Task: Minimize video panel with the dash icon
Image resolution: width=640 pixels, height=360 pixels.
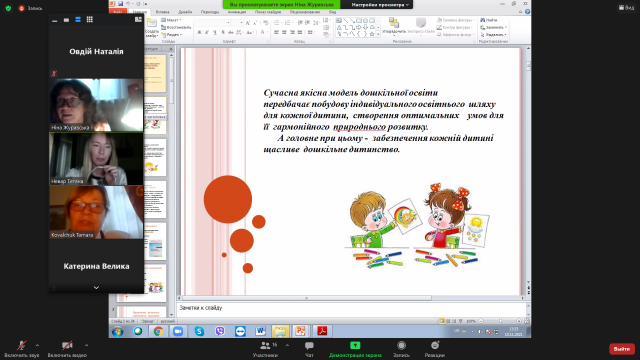Action: click(55, 20)
